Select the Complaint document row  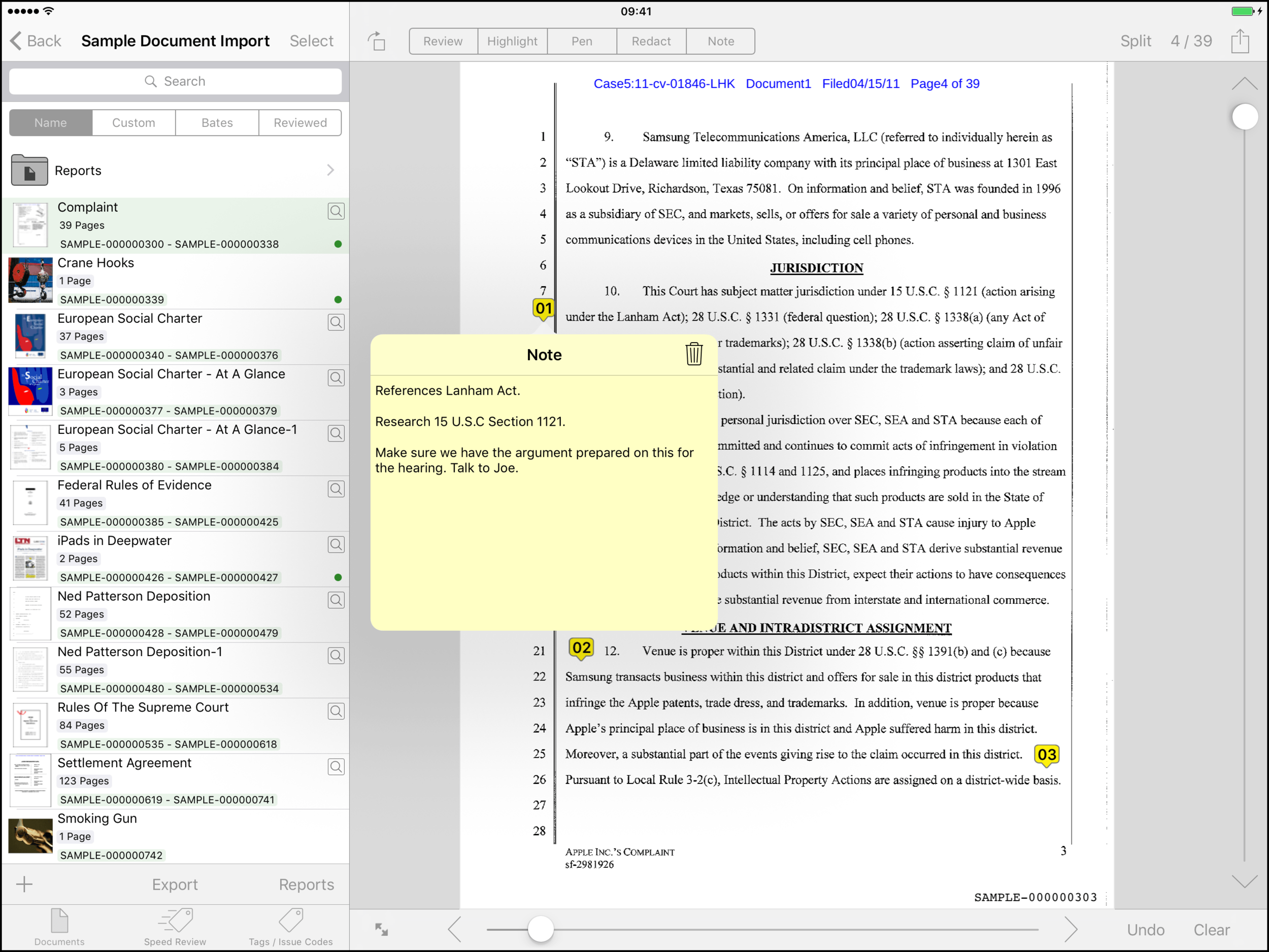(176, 225)
